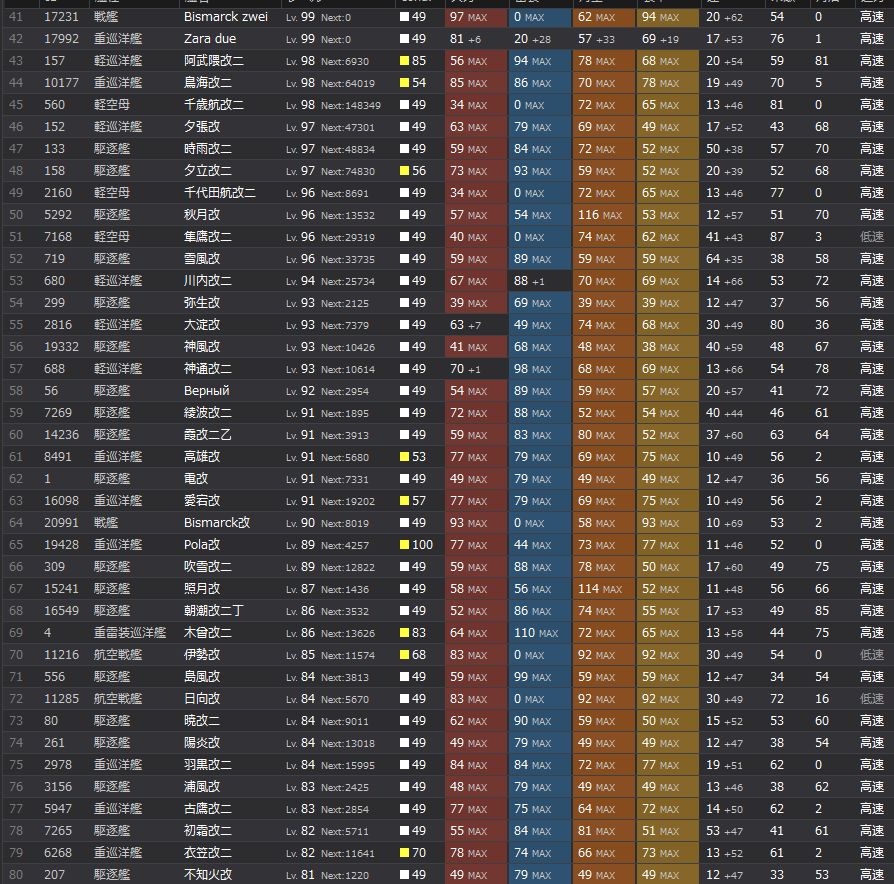Select the ship name Bismarck zwei
894x884 pixels.
tap(226, 17)
